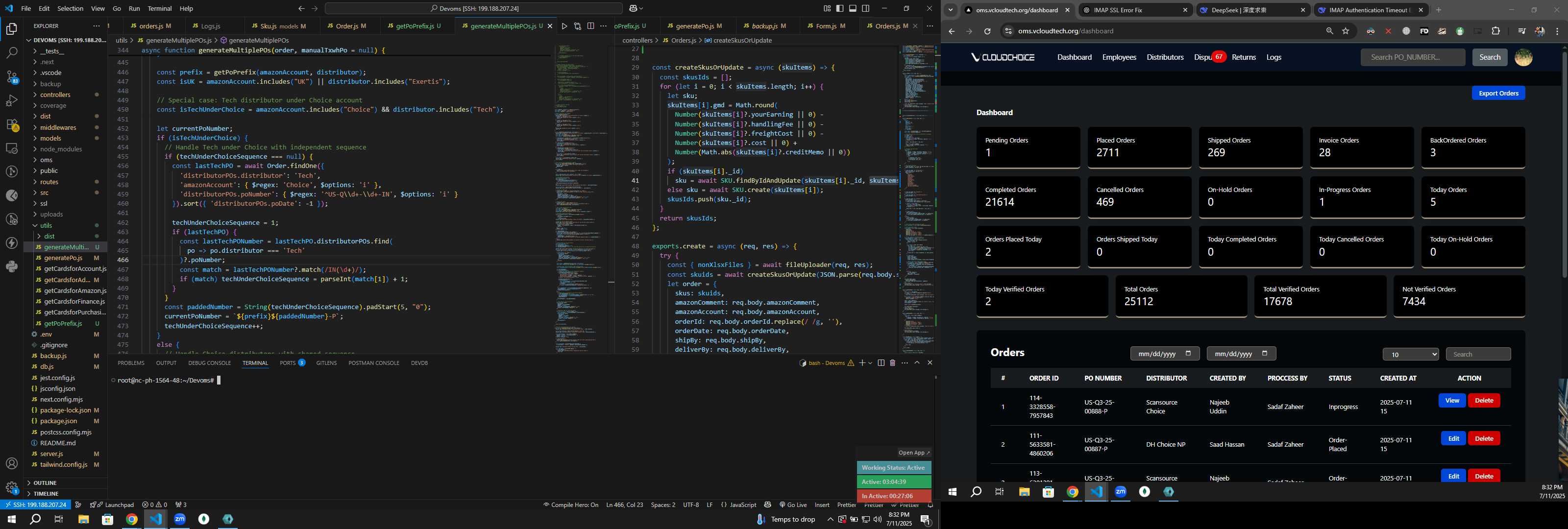
Task: Open Zoom from the Windows taskbar
Action: coord(179,519)
